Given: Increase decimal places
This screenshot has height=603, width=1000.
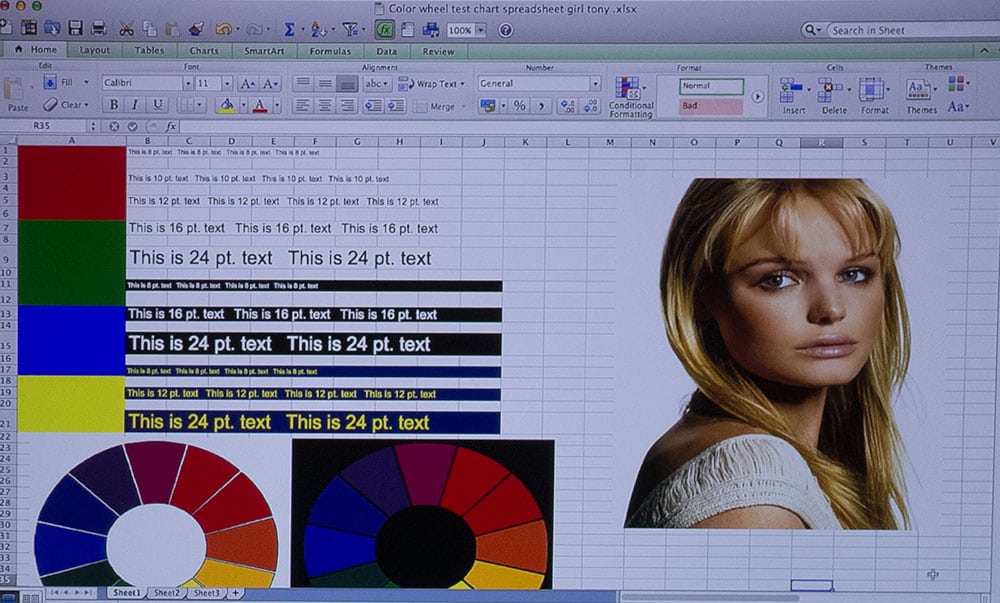Looking at the screenshot, I should (567, 106).
